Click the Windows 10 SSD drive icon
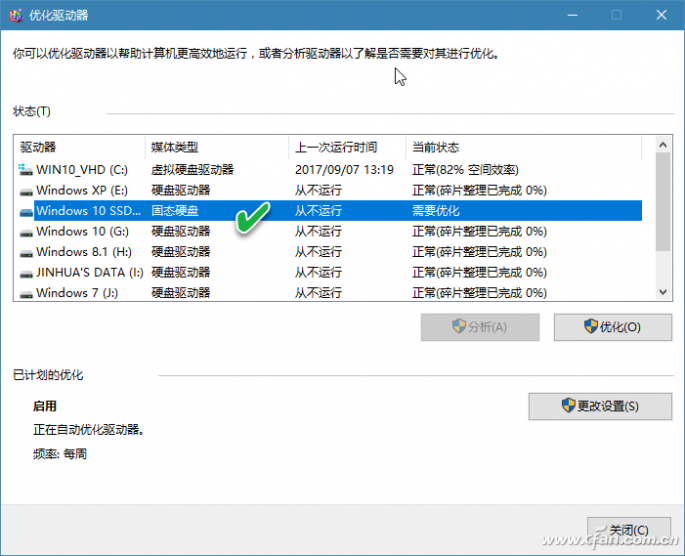The image size is (685, 556). click(x=26, y=211)
